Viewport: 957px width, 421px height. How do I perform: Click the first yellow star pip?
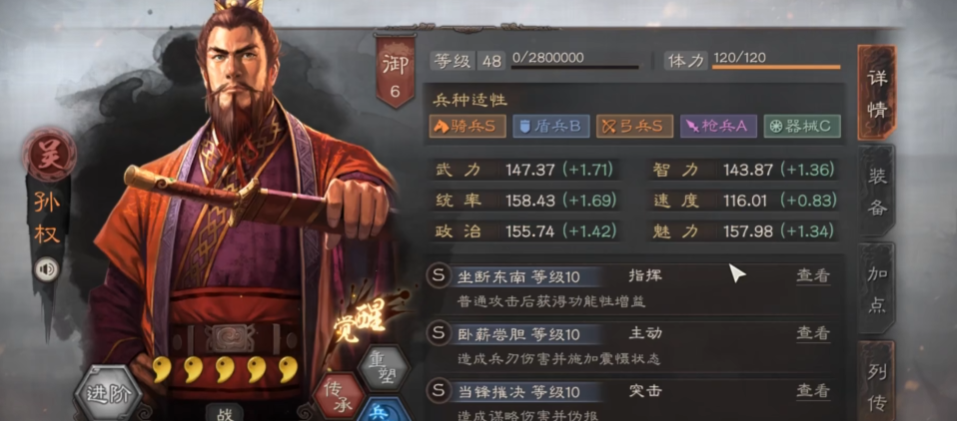click(162, 370)
